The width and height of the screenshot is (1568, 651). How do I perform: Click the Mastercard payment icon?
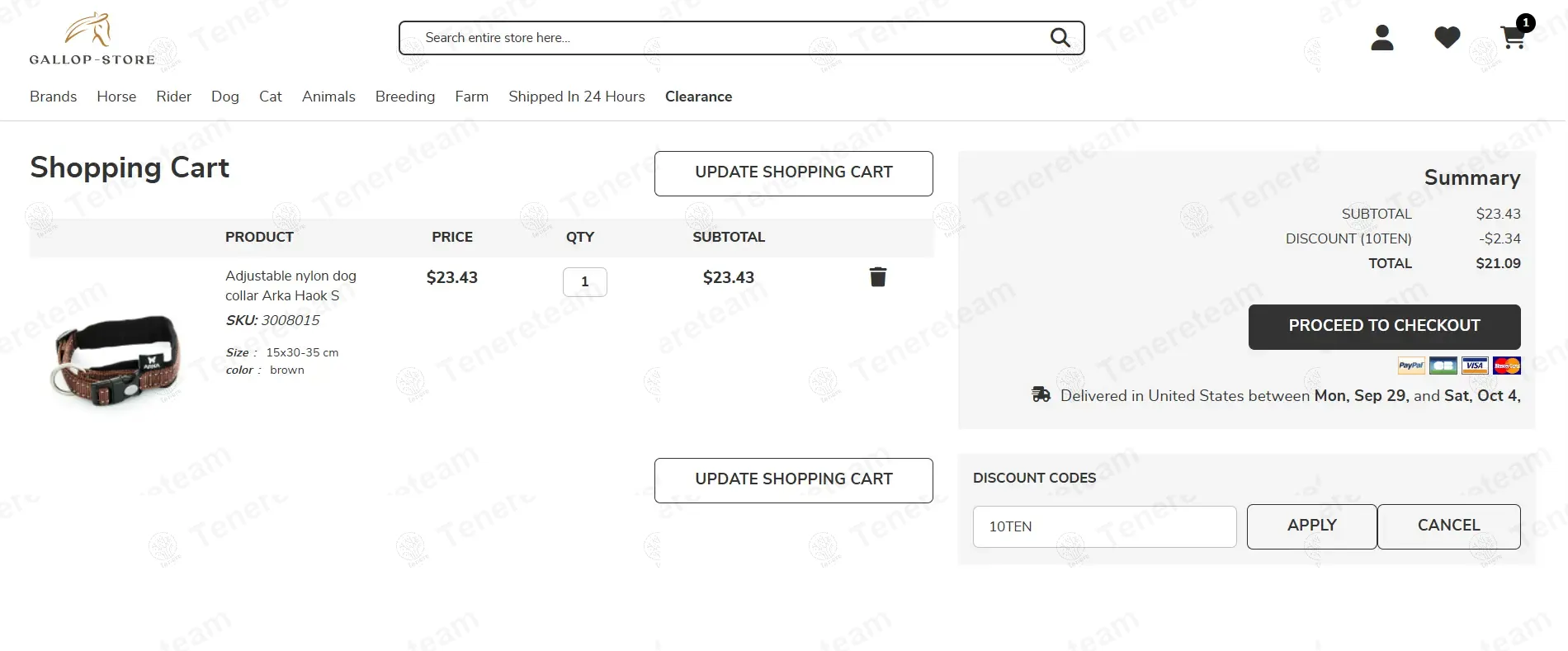coord(1506,366)
